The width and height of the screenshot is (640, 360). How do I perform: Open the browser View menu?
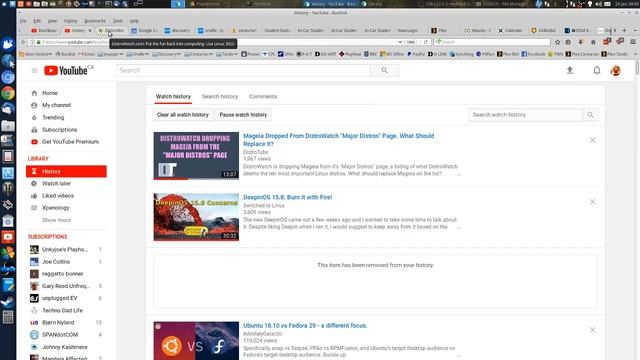[52, 21]
